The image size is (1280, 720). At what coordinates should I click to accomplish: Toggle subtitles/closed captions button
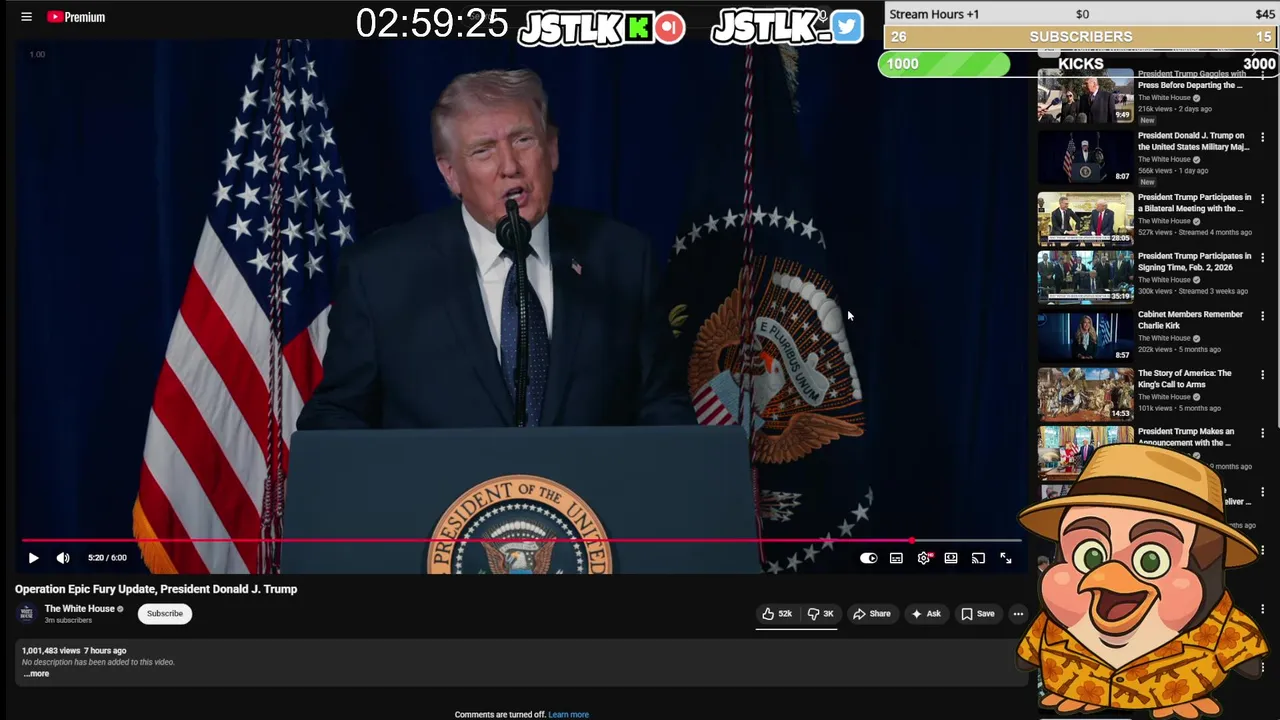tap(896, 558)
